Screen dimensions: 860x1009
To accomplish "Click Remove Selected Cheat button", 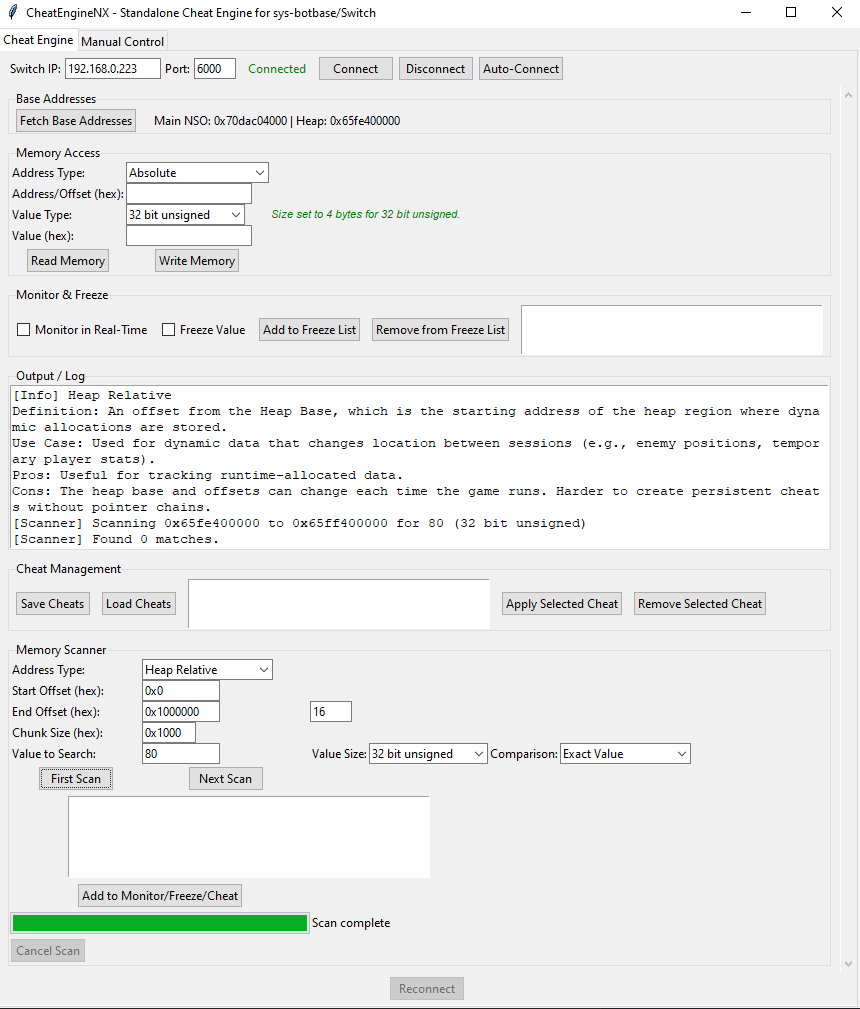I will click(700, 604).
